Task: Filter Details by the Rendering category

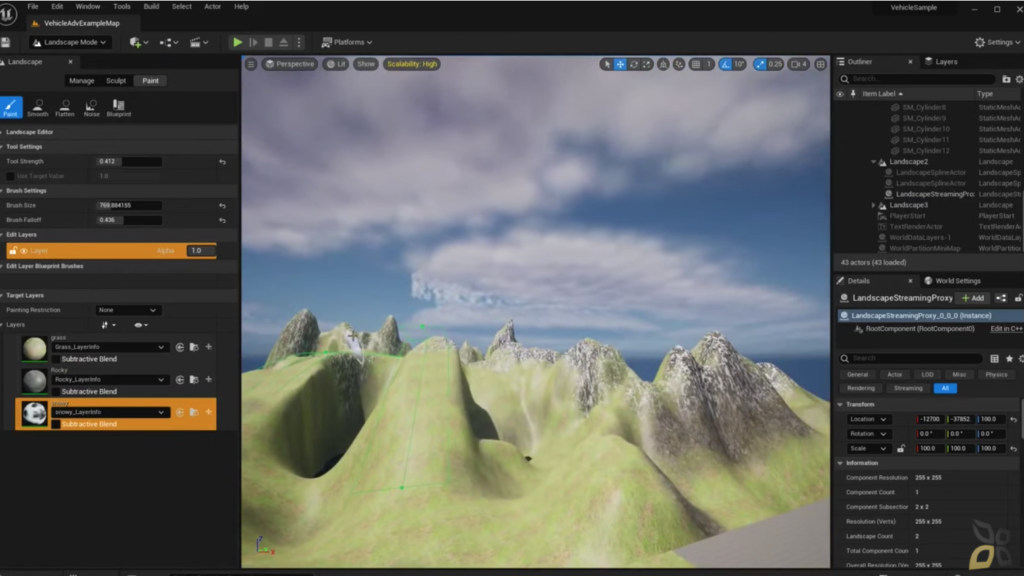Action: click(x=861, y=389)
